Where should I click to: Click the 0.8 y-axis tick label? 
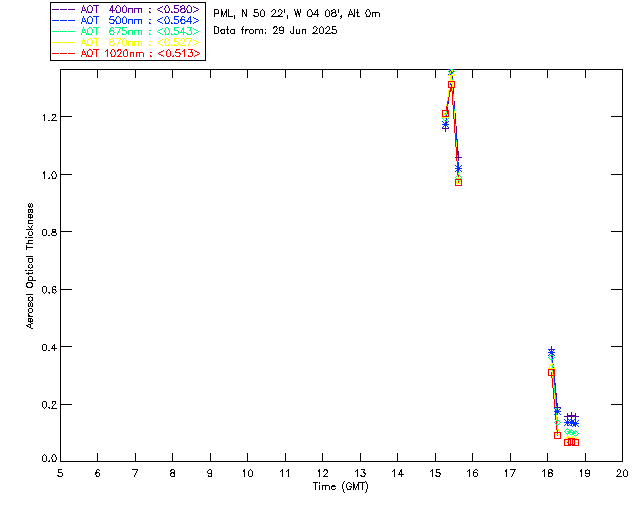[x=49, y=232]
